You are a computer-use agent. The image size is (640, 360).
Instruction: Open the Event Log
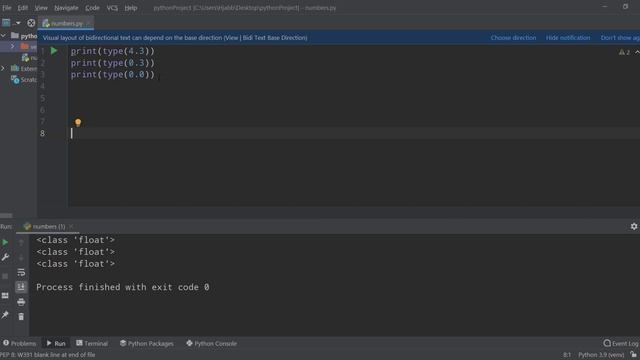point(621,344)
